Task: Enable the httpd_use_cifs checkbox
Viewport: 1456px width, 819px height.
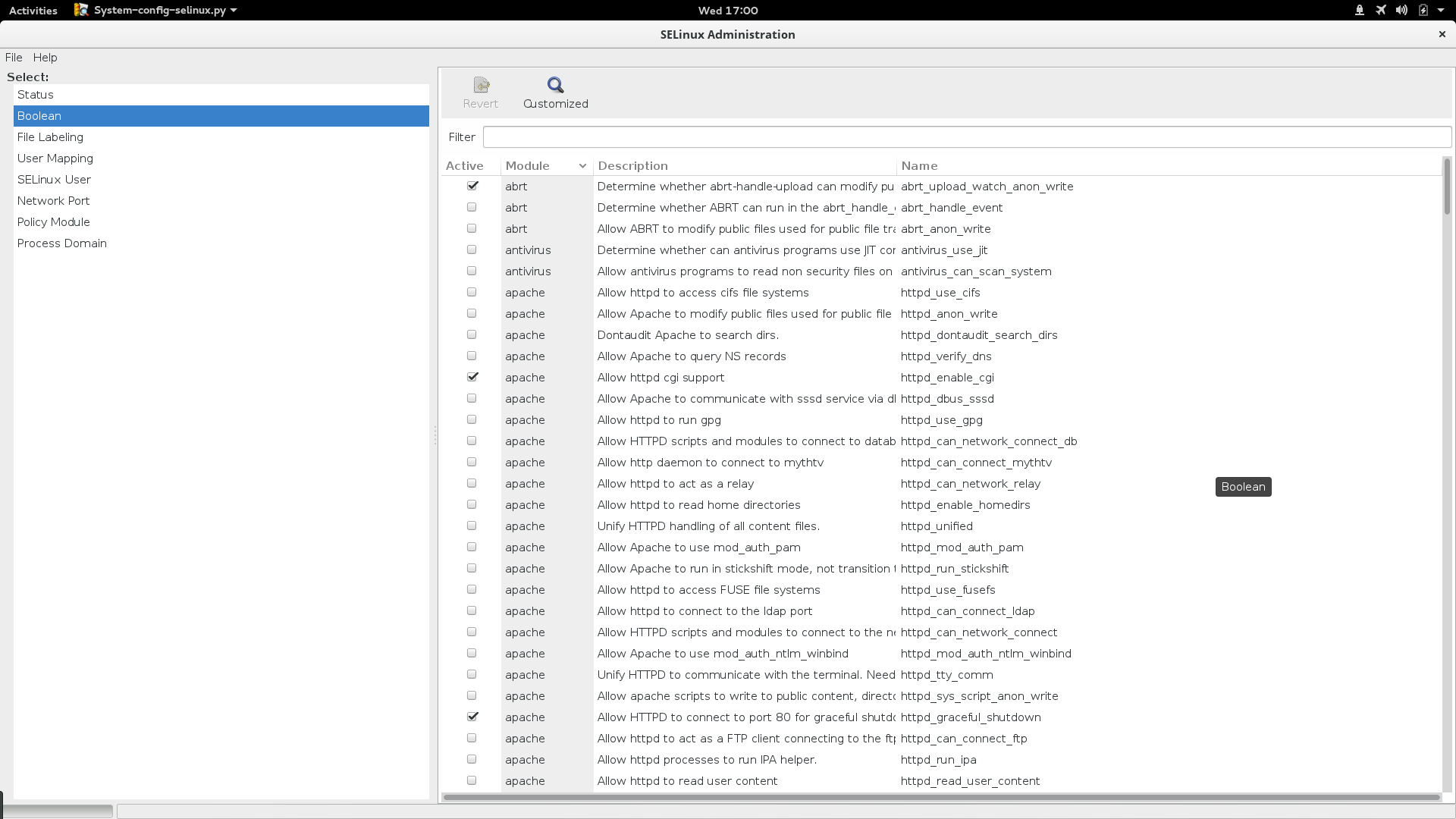Action: 472,292
